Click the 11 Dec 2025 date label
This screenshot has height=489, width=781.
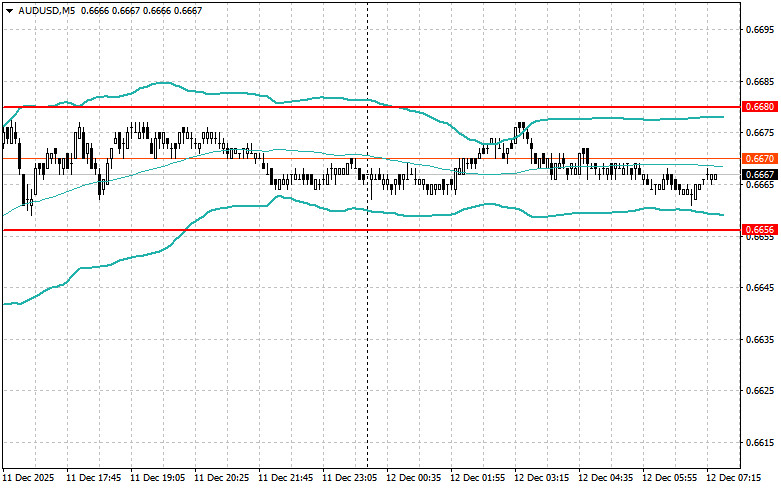point(29,478)
